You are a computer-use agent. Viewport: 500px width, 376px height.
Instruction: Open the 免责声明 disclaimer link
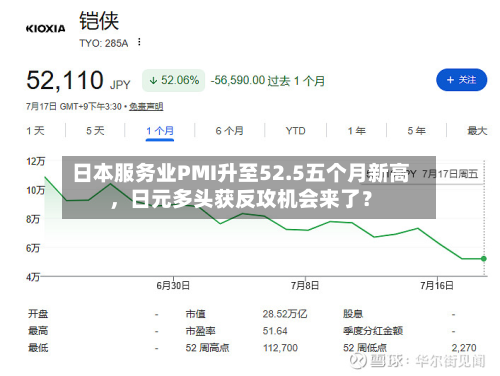(146, 107)
